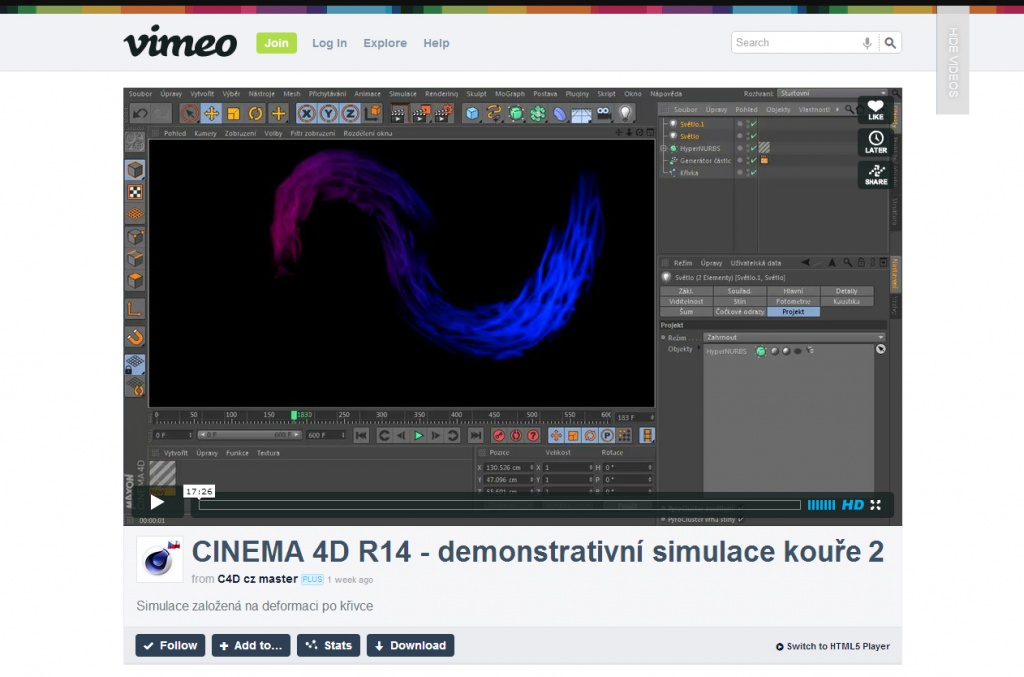Open the Share overlay button

[875, 174]
